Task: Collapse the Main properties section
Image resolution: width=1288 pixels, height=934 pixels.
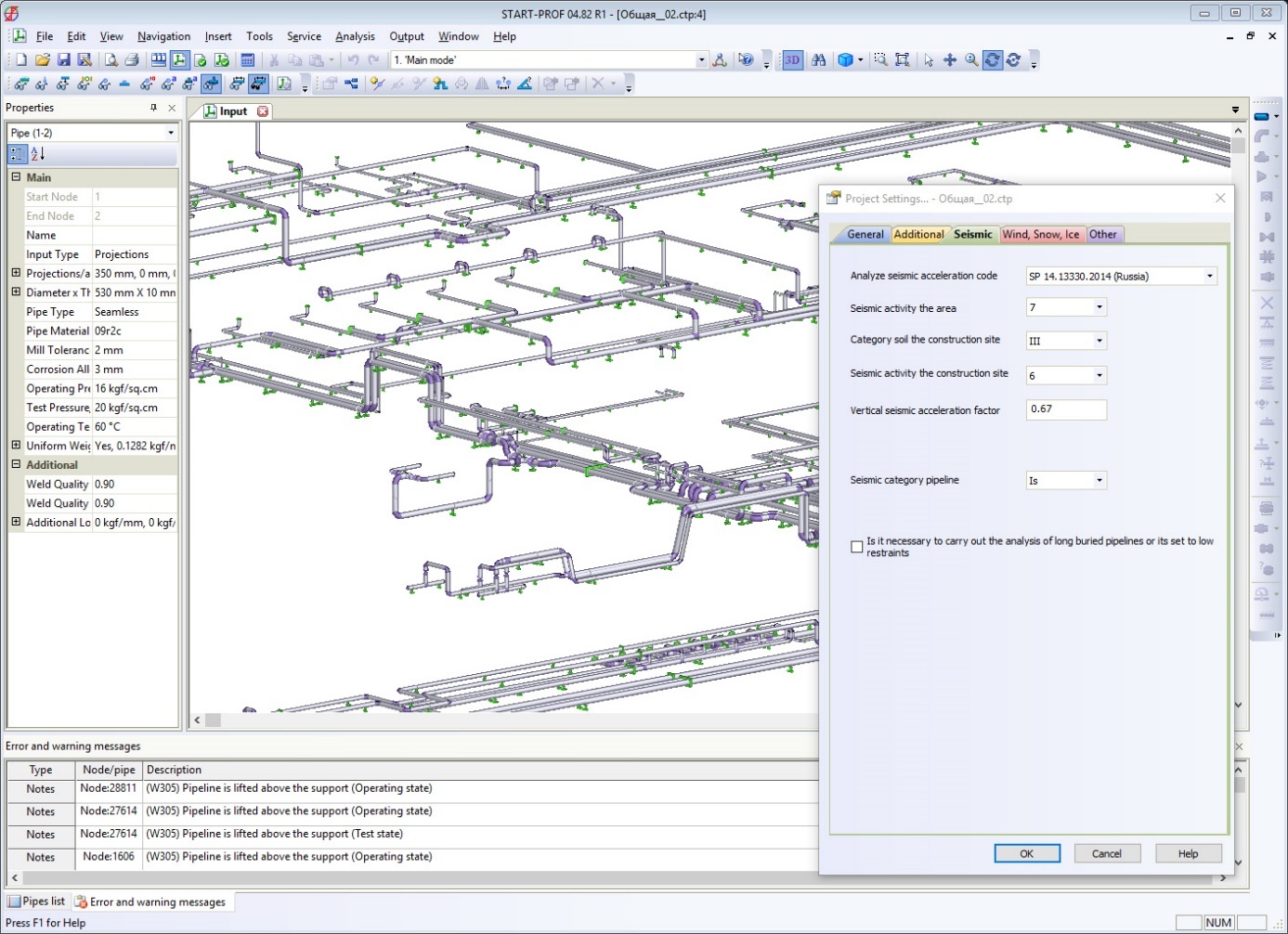Action: click(x=16, y=177)
